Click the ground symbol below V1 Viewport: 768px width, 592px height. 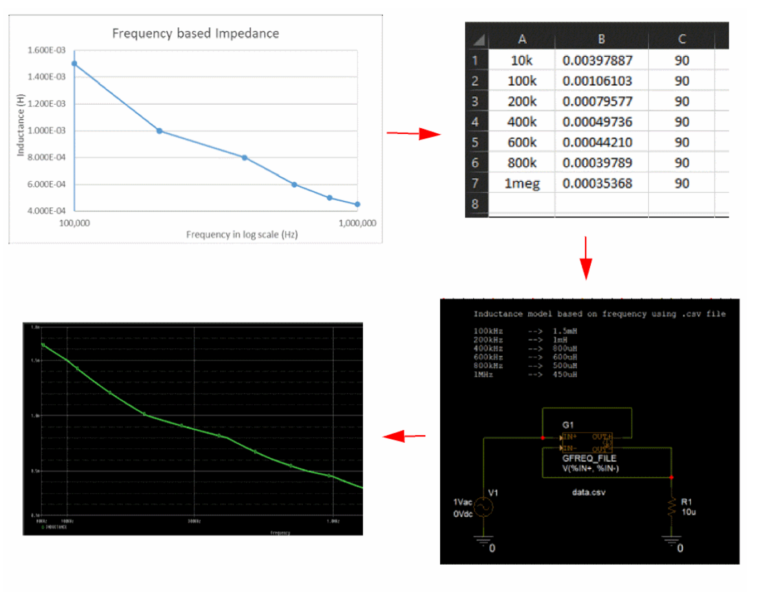(481, 540)
